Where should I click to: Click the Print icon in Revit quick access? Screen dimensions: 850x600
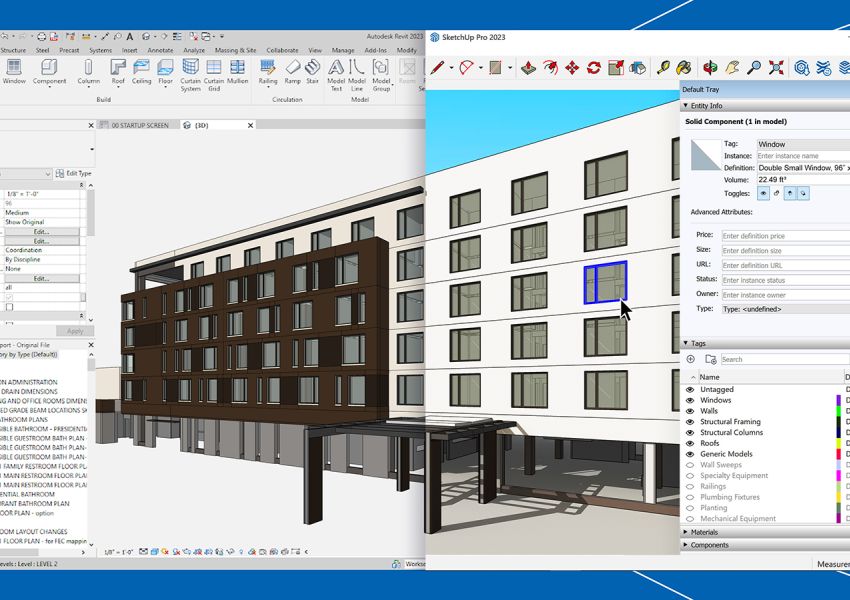pyautogui.click(x=41, y=37)
